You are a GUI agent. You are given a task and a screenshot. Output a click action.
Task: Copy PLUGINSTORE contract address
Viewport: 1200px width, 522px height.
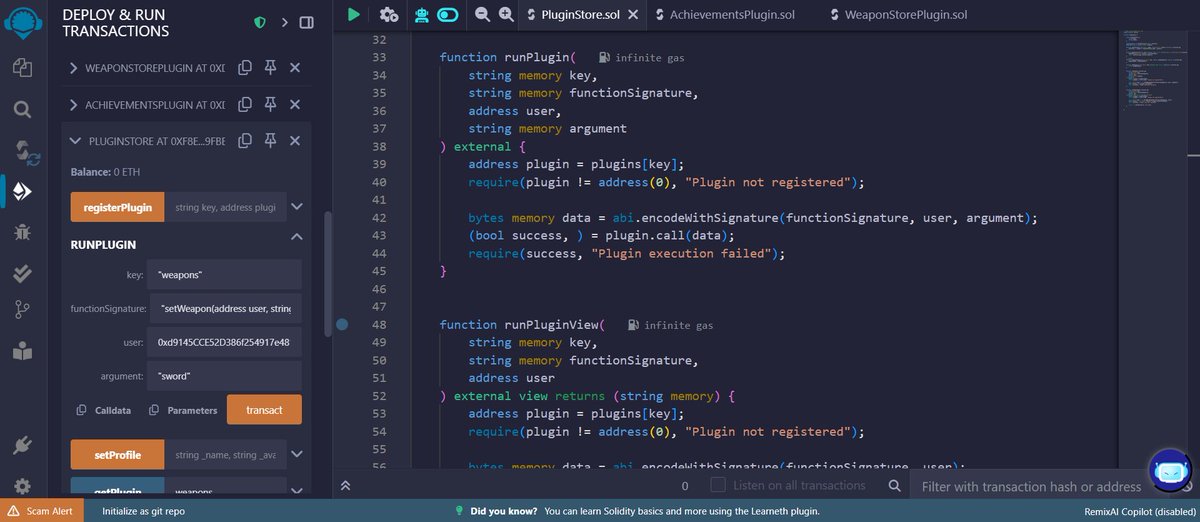[244, 141]
